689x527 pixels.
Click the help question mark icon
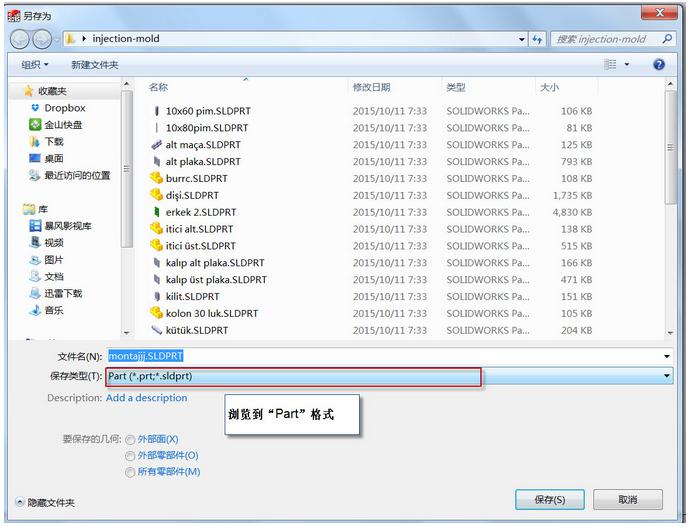click(659, 64)
